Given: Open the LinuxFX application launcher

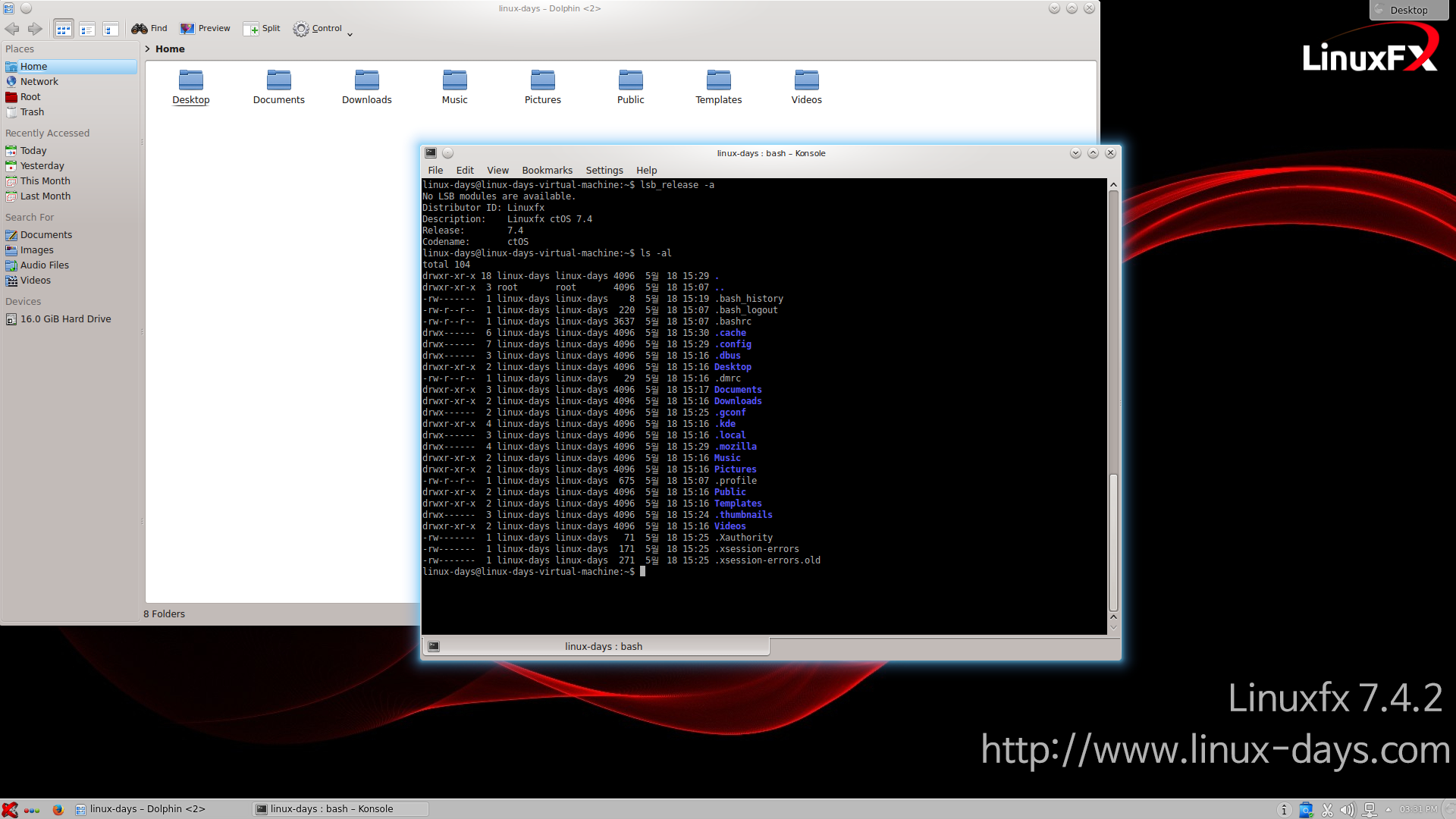Looking at the screenshot, I should coord(10,809).
